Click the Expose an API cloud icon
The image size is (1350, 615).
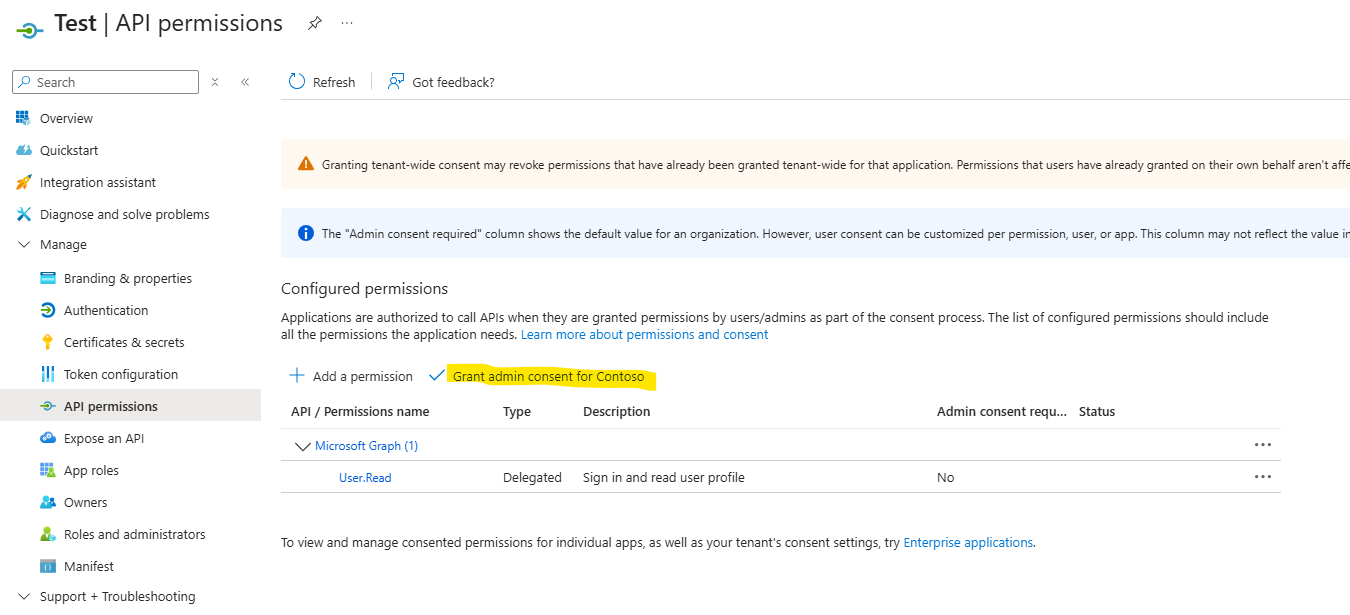click(48, 438)
